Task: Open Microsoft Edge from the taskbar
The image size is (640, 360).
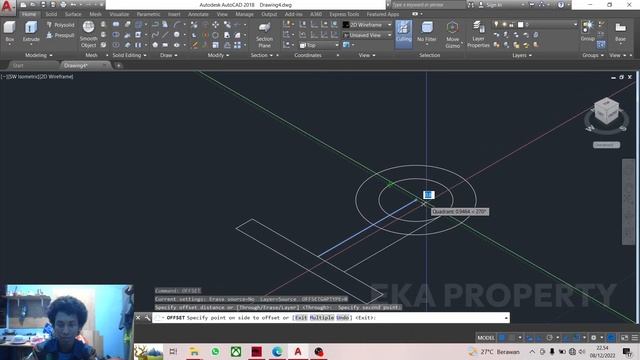Action: [277, 351]
